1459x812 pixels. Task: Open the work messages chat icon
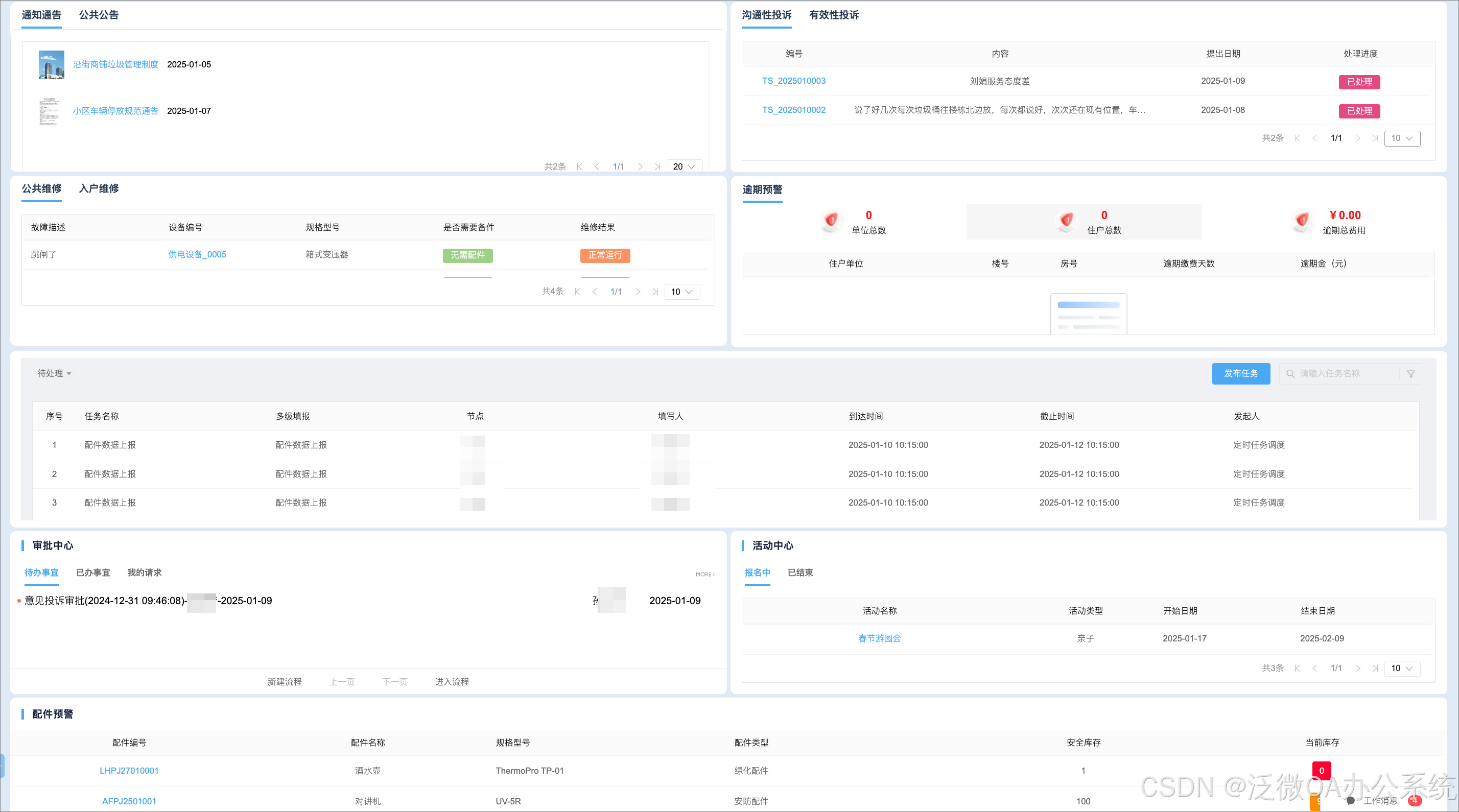tap(1351, 801)
